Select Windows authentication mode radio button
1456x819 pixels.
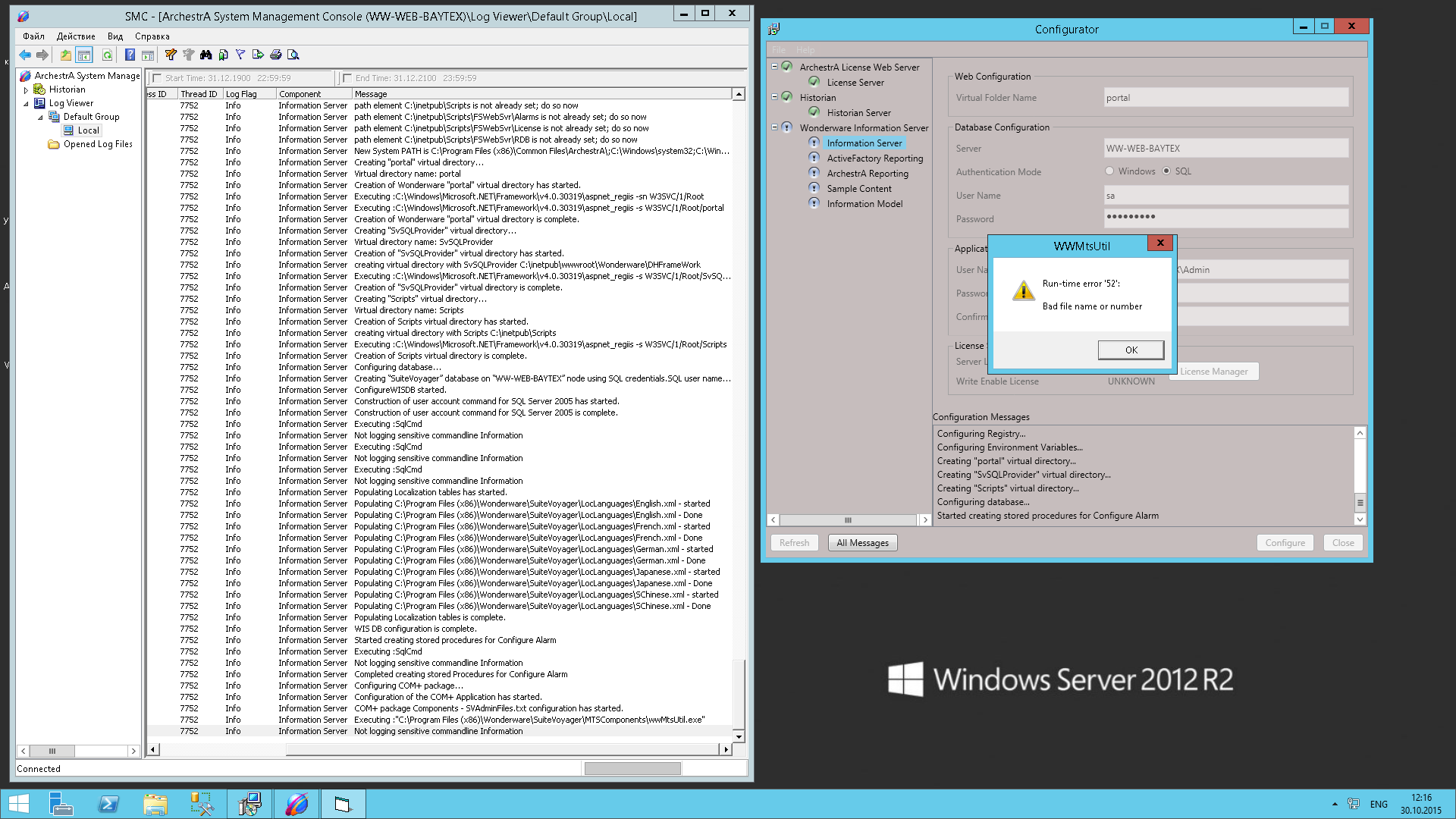(1109, 171)
